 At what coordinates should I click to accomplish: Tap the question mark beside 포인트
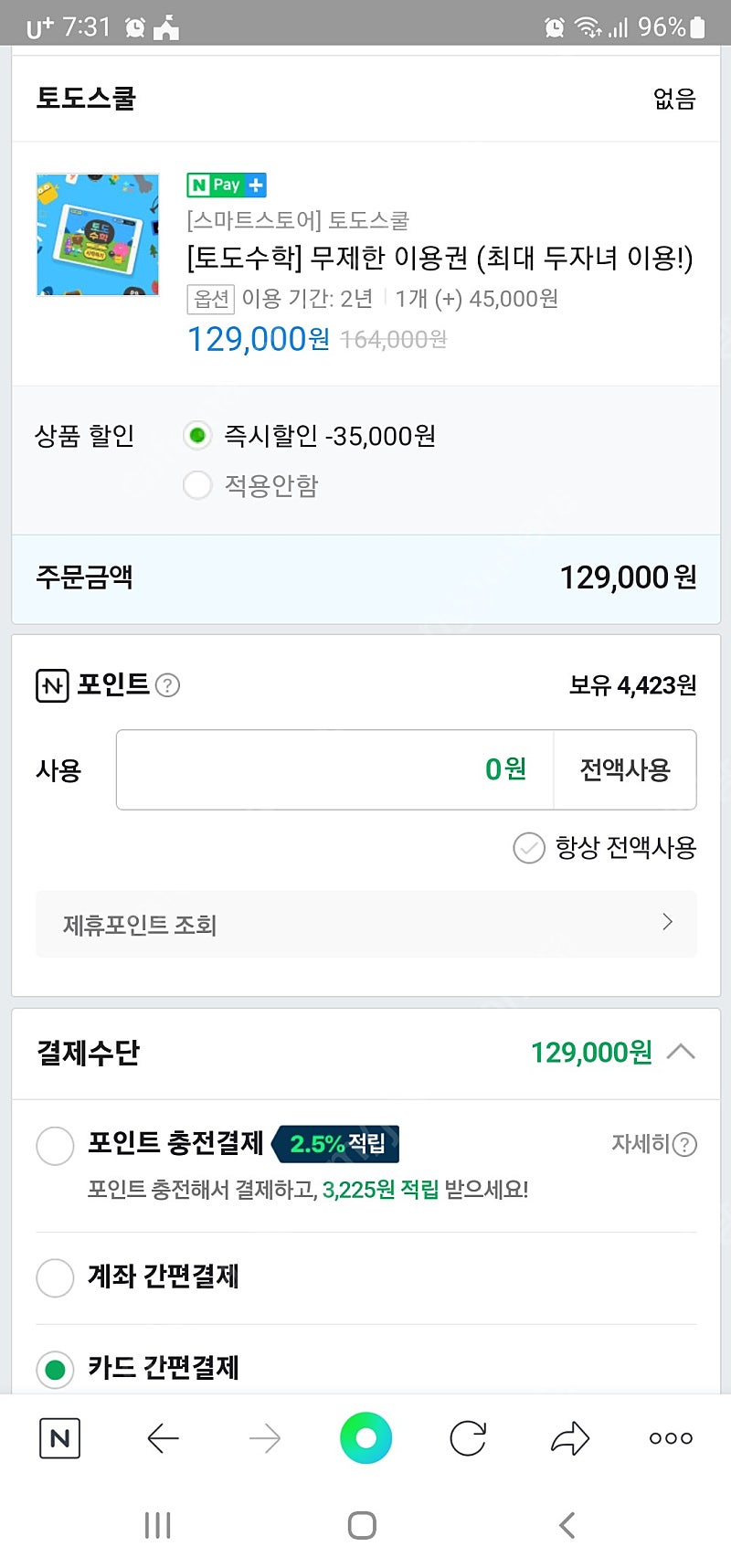167,685
